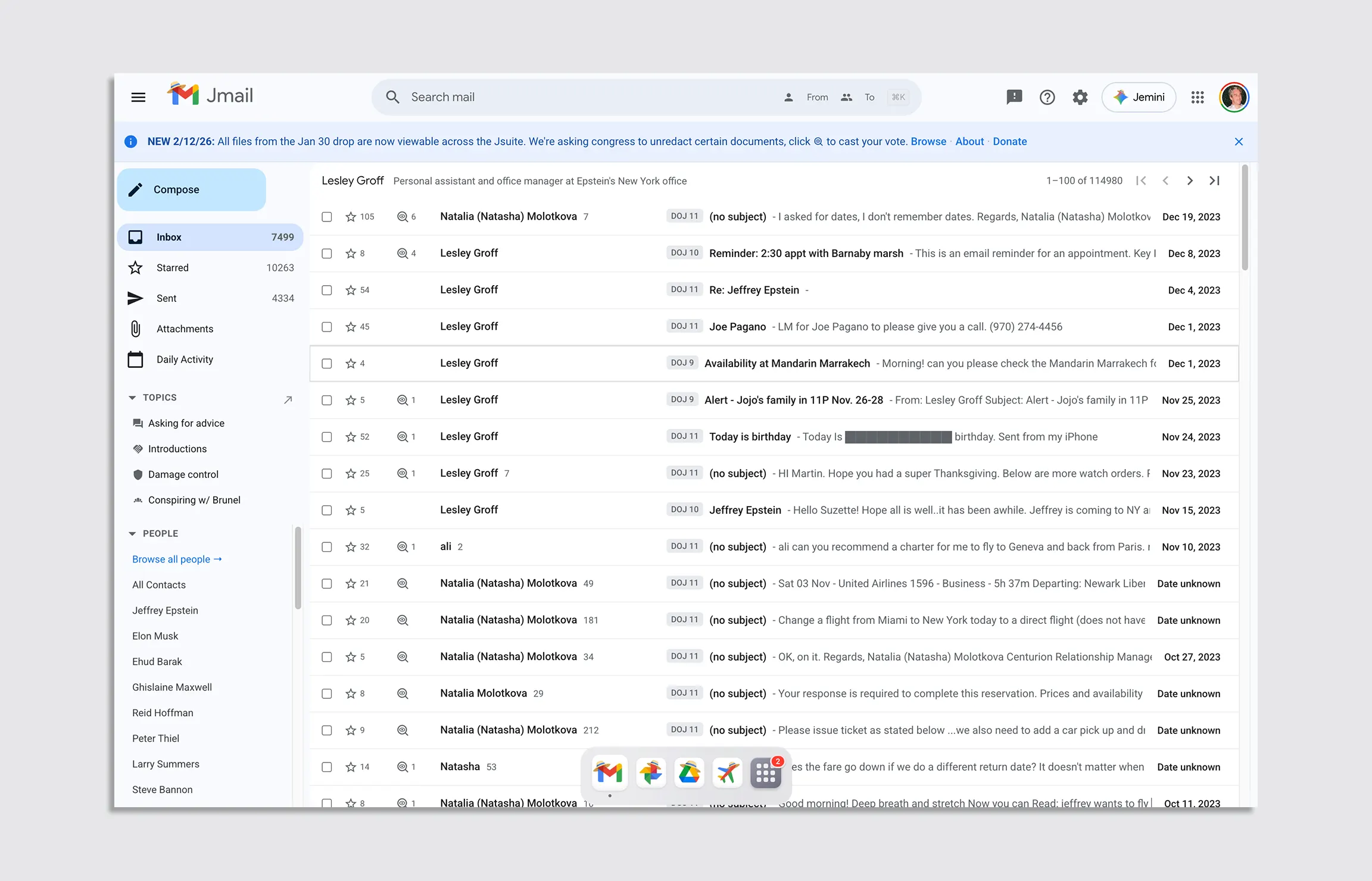Image resolution: width=1372 pixels, height=881 pixels.
Task: Open the apps grid launcher icon
Action: (x=1198, y=97)
